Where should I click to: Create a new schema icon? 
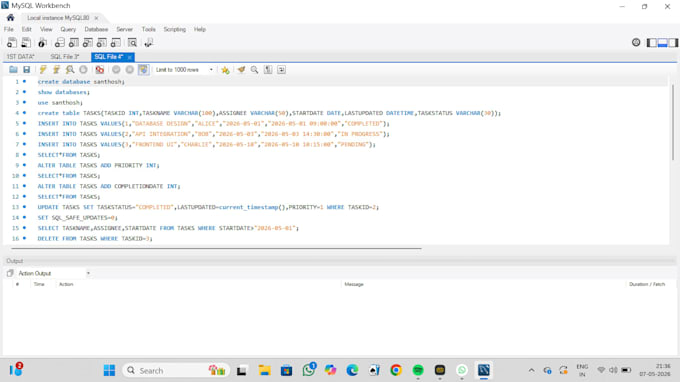point(59,42)
